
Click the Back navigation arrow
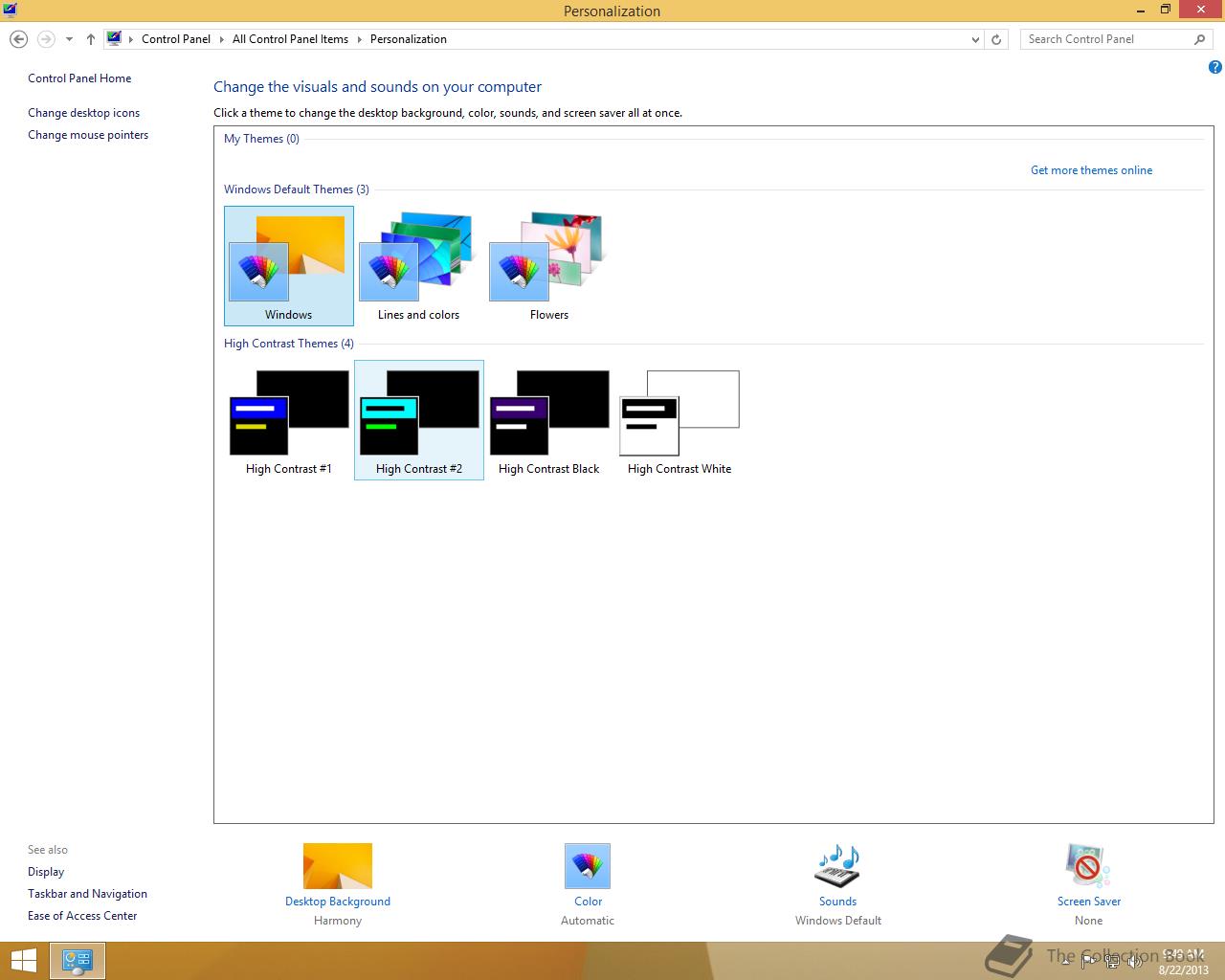tap(18, 39)
